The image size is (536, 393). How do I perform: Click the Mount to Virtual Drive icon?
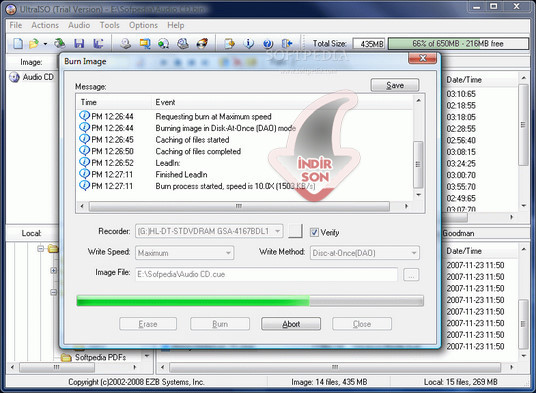pos(183,43)
